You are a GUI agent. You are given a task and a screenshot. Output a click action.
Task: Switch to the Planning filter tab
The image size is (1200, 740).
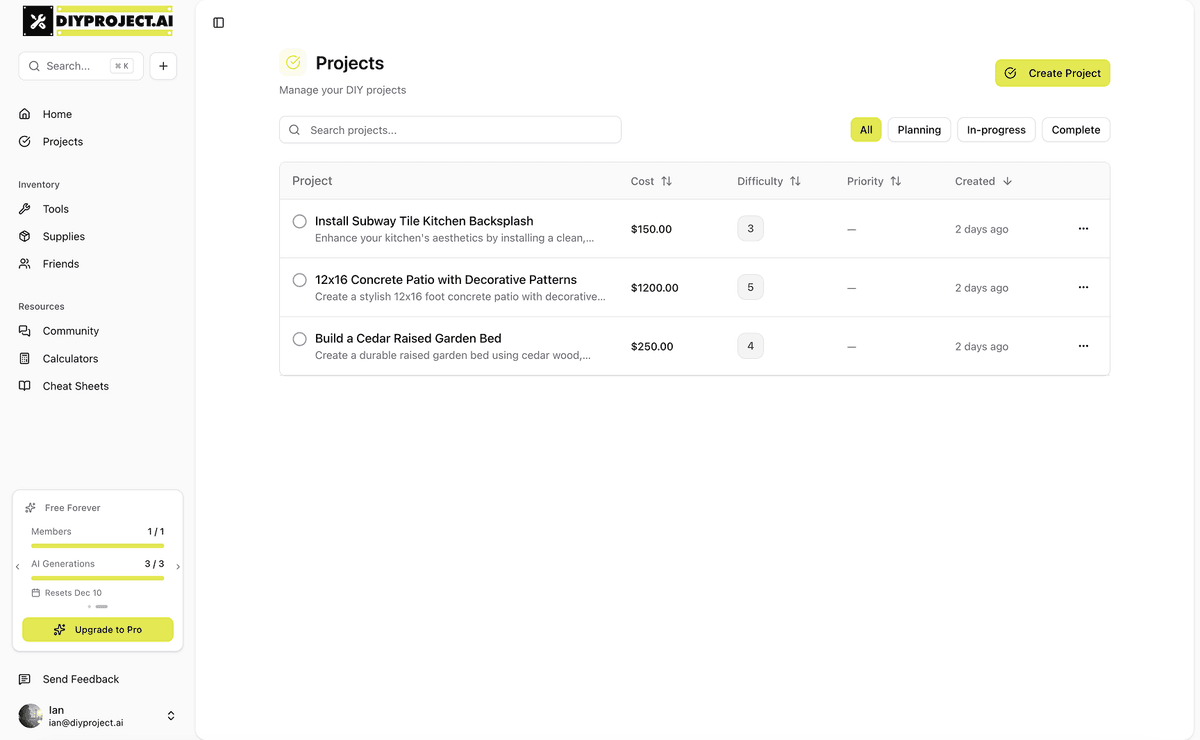point(918,129)
